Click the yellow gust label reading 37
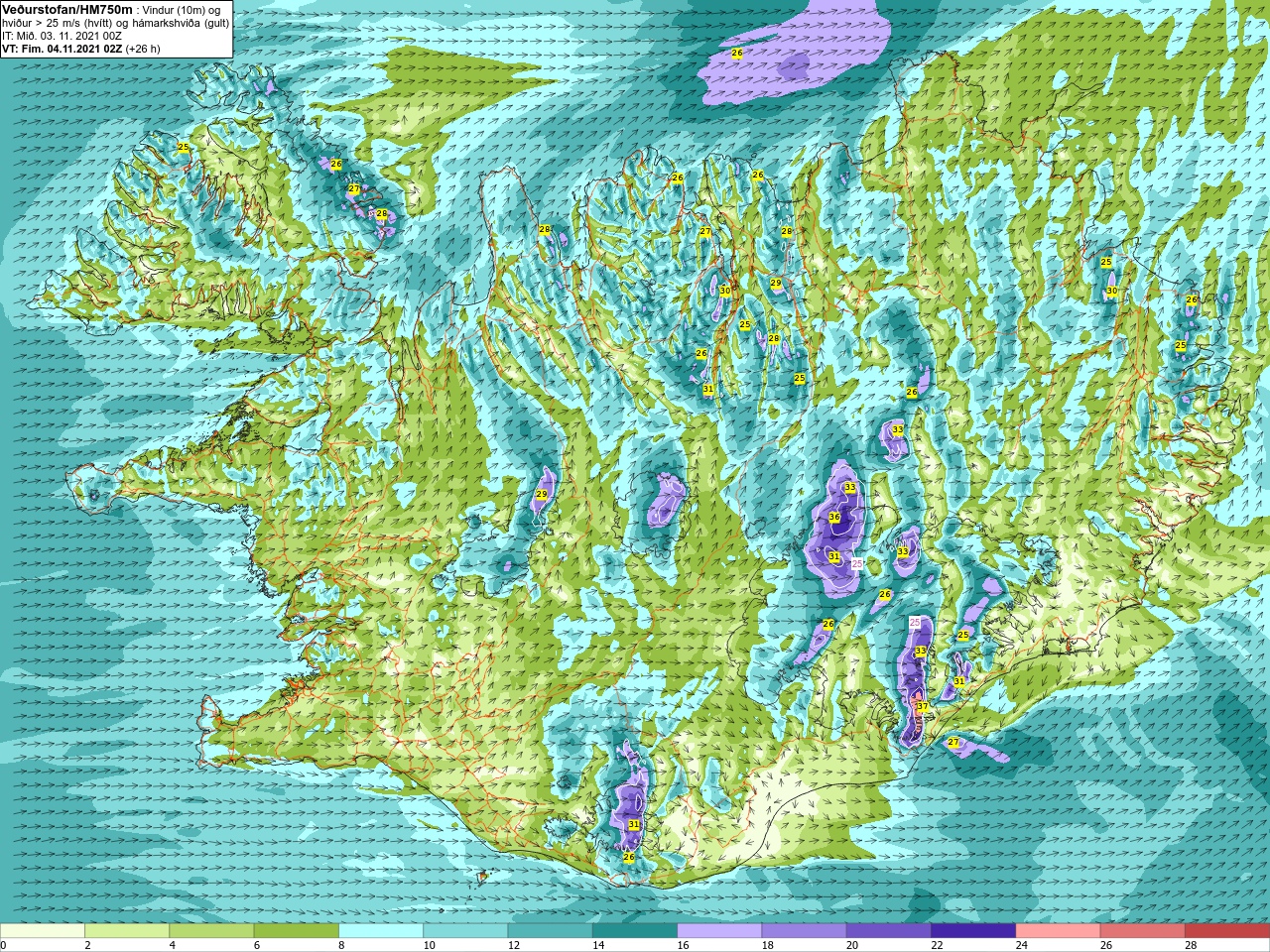This screenshot has width=1270, height=952. 922,707
